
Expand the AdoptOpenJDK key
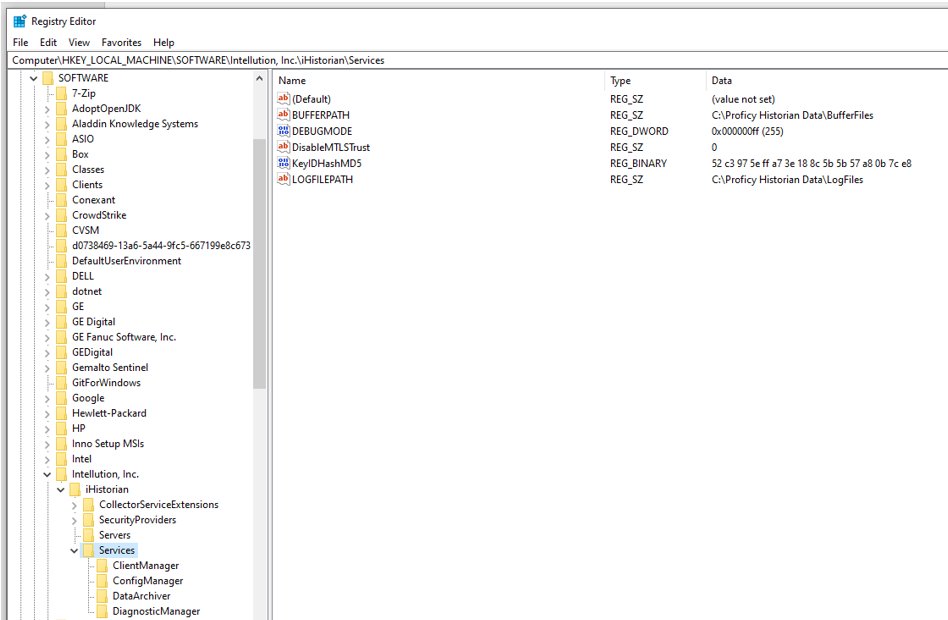[x=47, y=109]
